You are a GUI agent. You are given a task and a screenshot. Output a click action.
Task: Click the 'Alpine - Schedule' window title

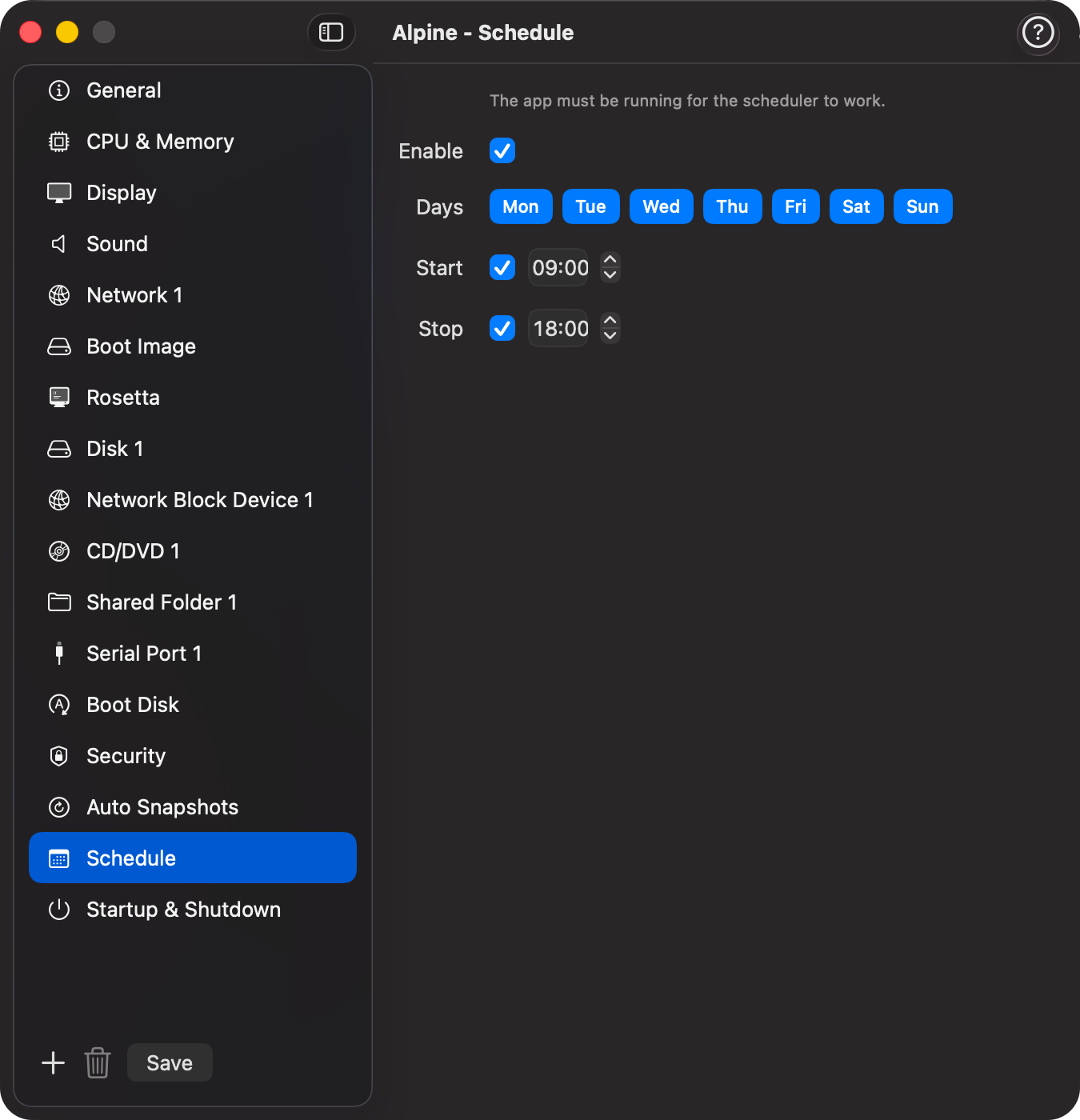pyautogui.click(x=483, y=33)
